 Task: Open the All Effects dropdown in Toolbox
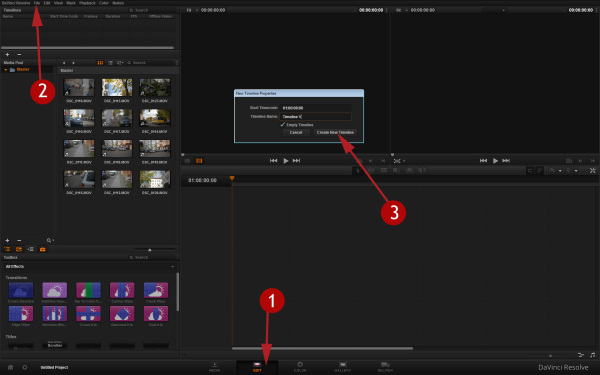coord(90,266)
